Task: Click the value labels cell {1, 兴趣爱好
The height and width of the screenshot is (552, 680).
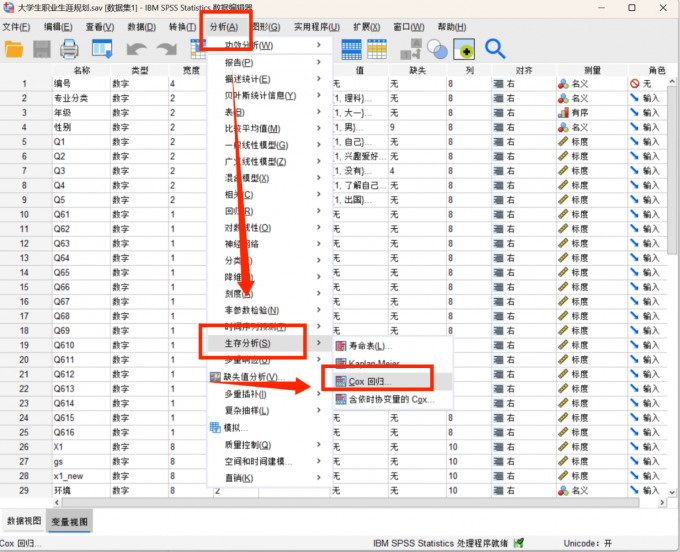Action: pos(360,157)
